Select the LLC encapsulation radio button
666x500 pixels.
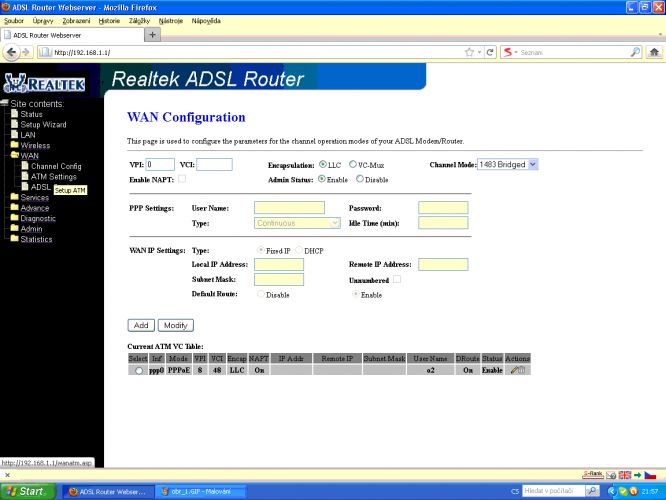[323, 164]
